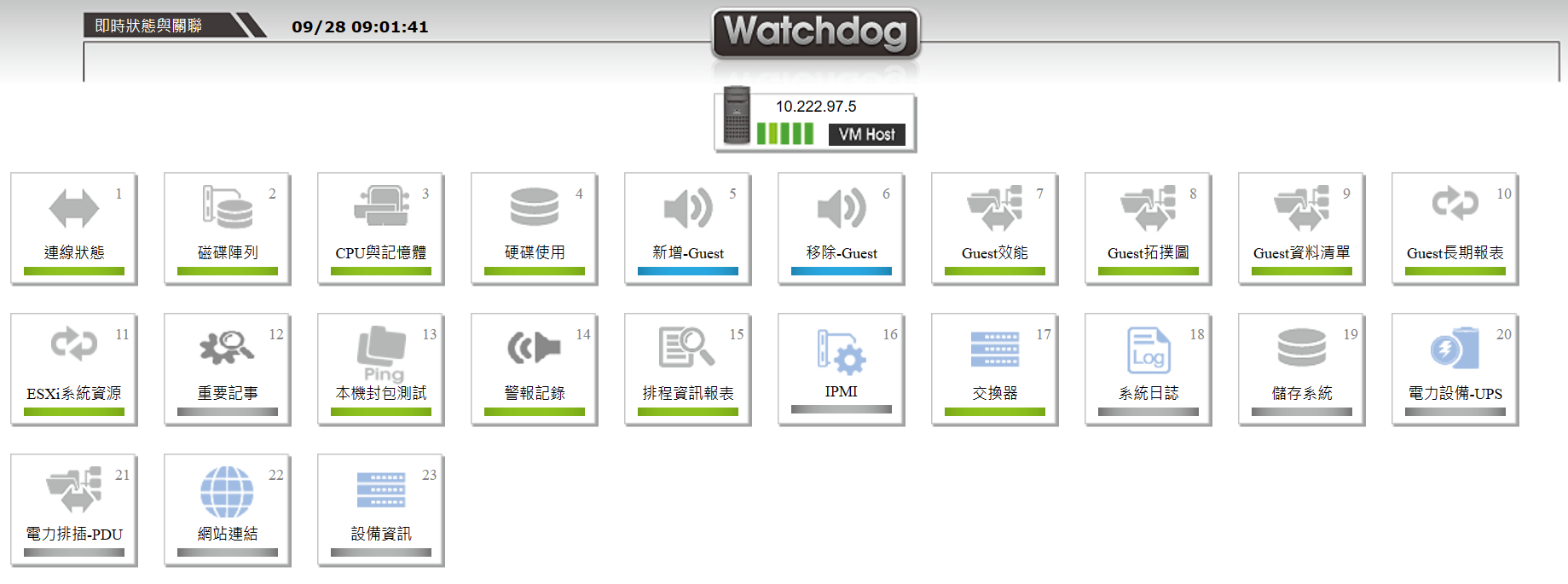This screenshot has height=584, width=1568.
Task: Select the CPU與記憶體 tile
Action: [381, 228]
